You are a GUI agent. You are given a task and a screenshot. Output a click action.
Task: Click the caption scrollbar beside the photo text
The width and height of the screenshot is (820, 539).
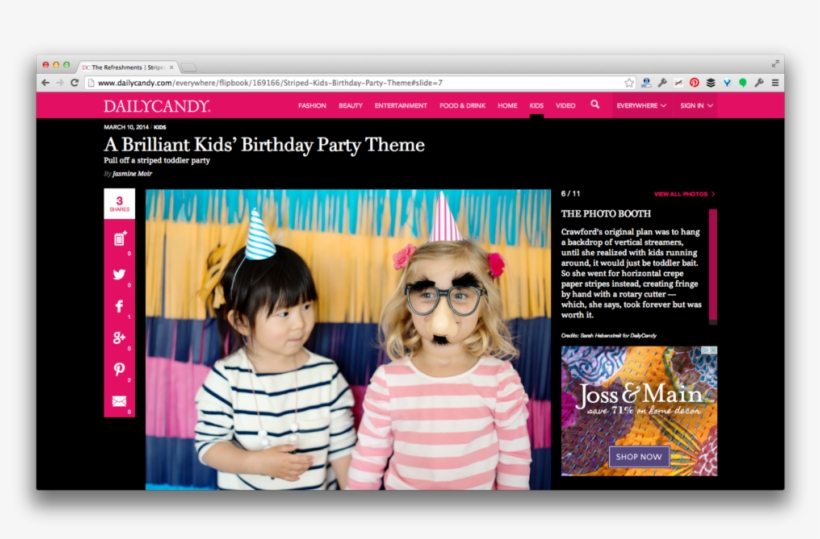(x=712, y=266)
